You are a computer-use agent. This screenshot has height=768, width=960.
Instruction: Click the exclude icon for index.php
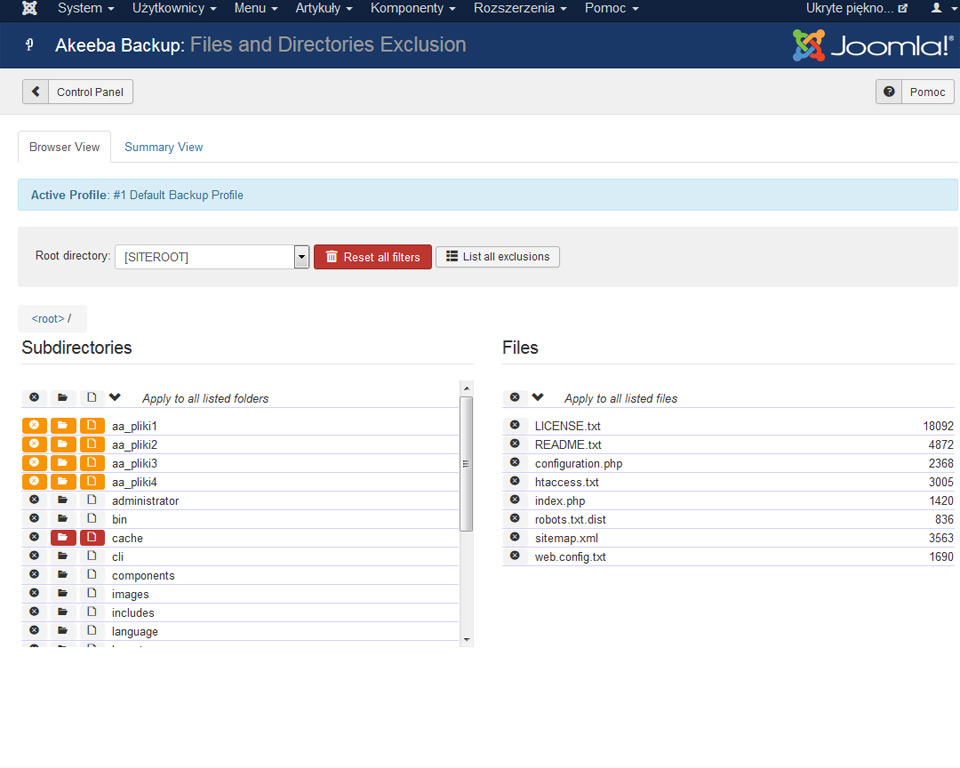point(515,500)
